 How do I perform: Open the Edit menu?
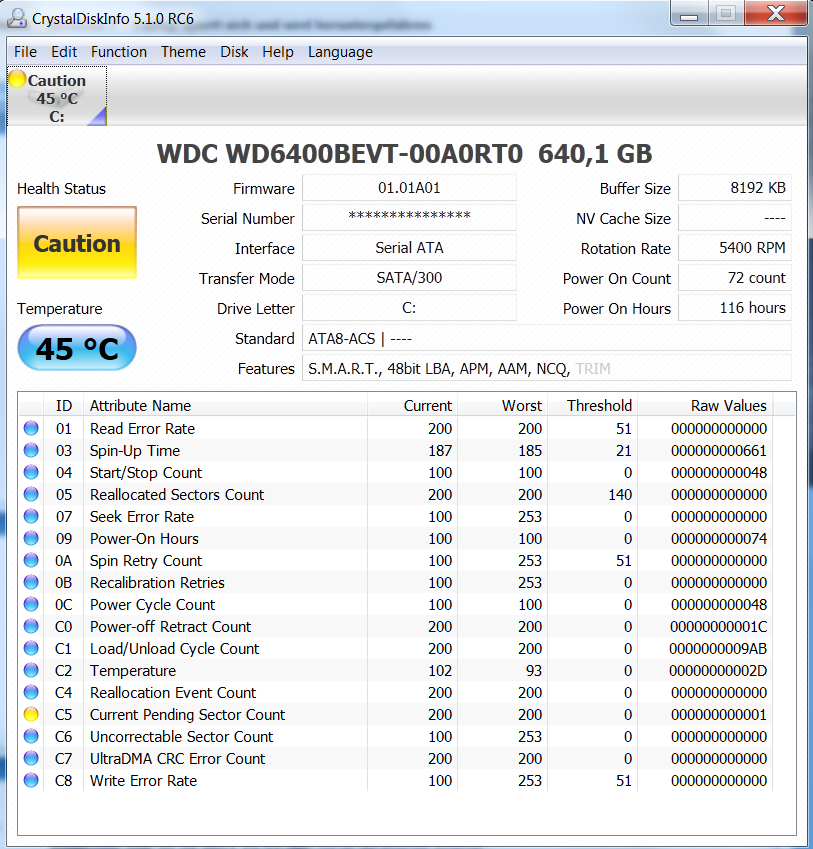click(x=64, y=52)
